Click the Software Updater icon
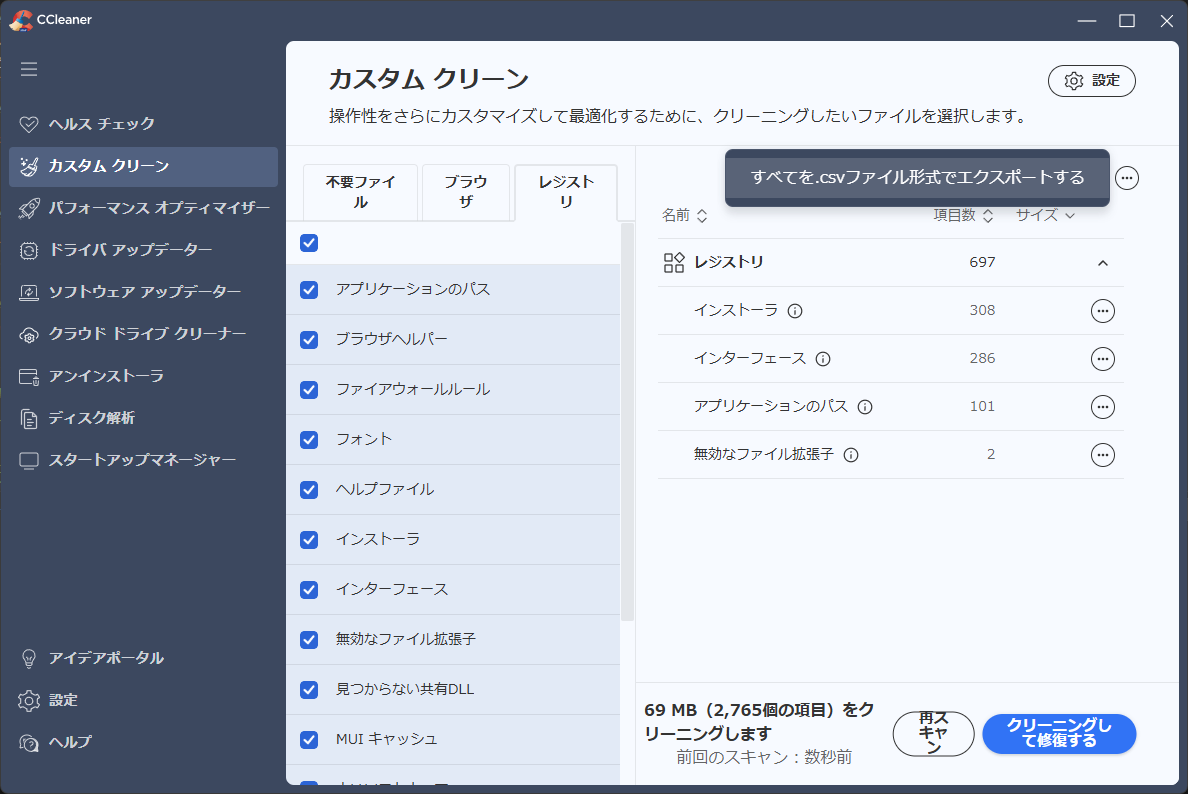1188x794 pixels. [29, 292]
